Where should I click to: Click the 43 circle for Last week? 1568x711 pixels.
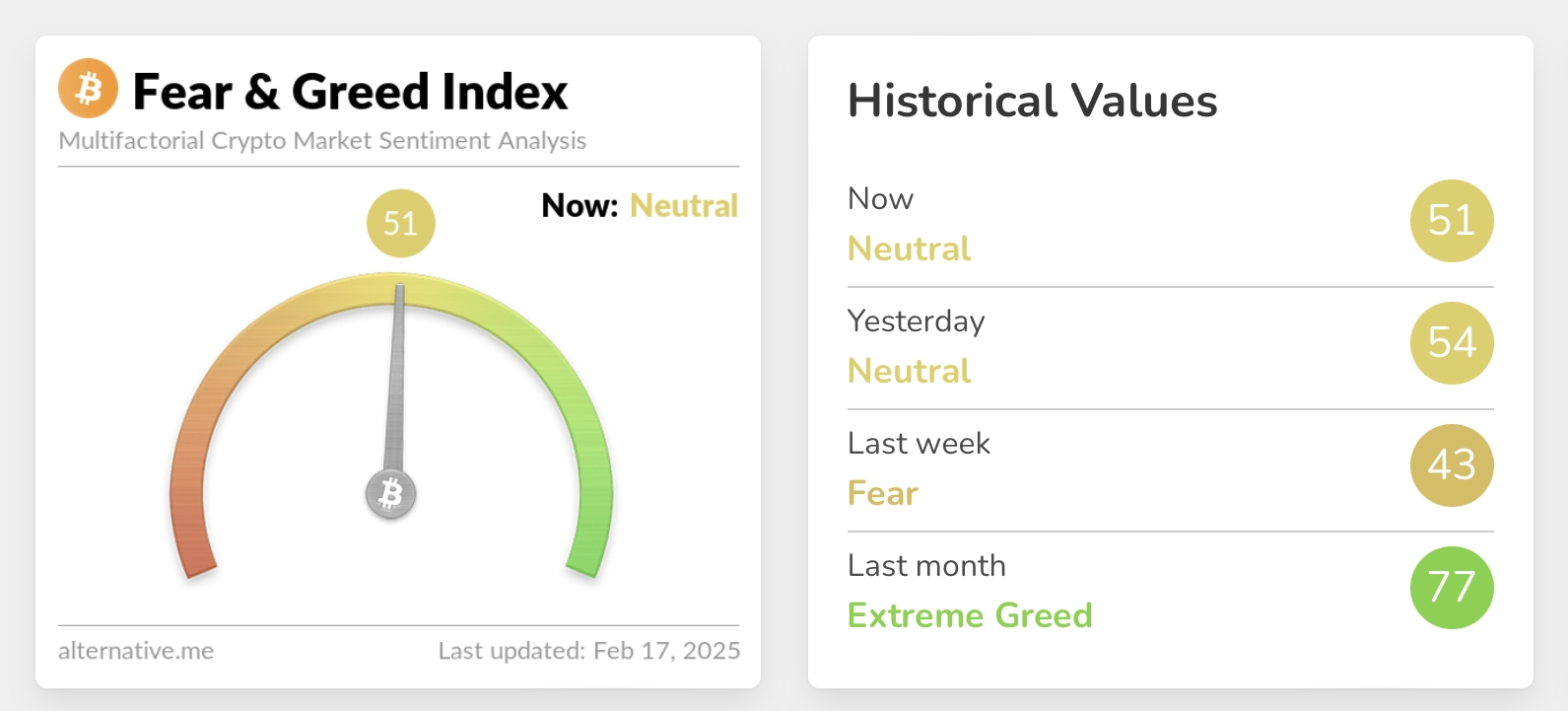pyautogui.click(x=1452, y=465)
